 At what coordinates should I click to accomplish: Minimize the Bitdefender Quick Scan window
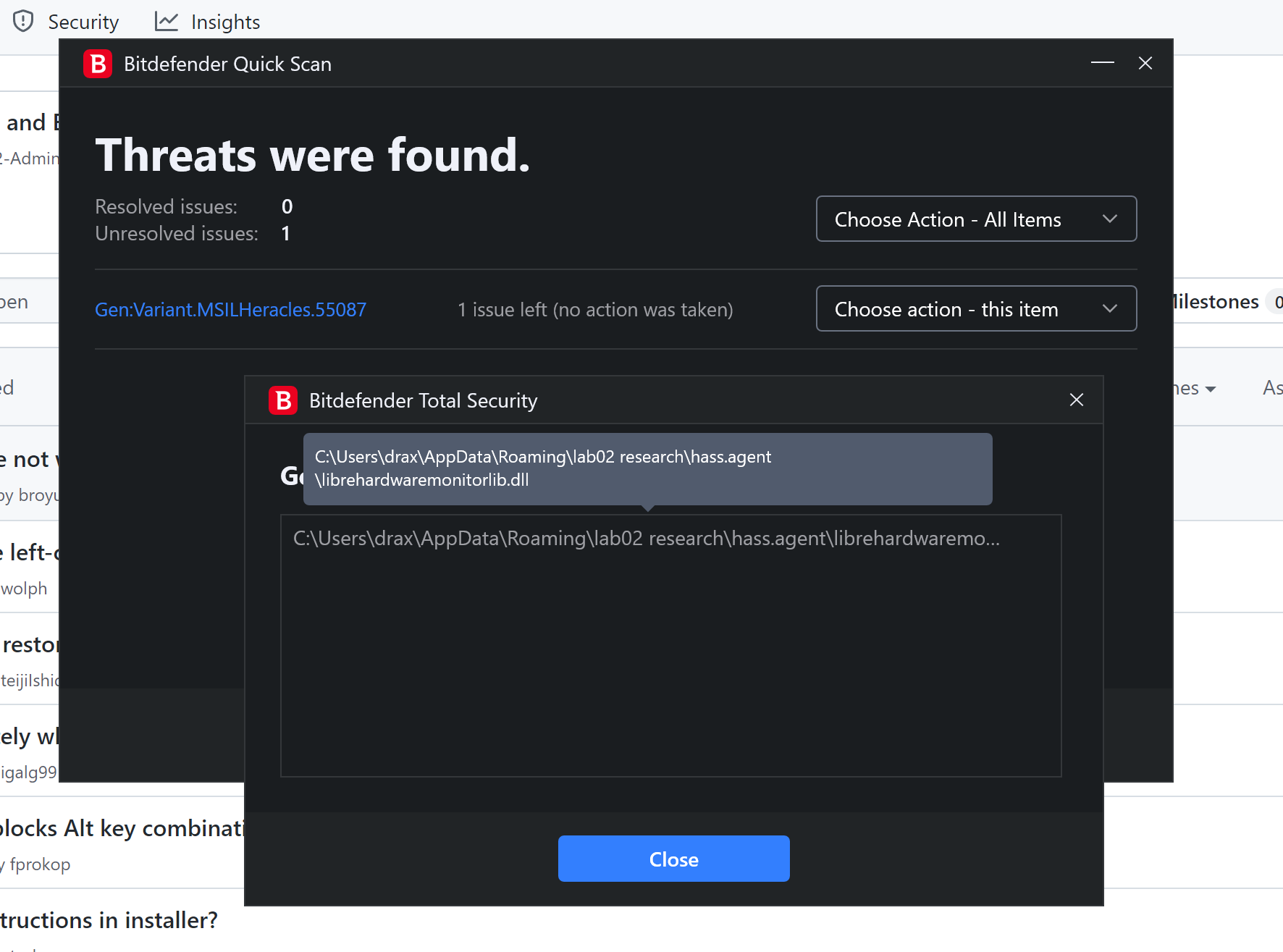coord(1102,63)
